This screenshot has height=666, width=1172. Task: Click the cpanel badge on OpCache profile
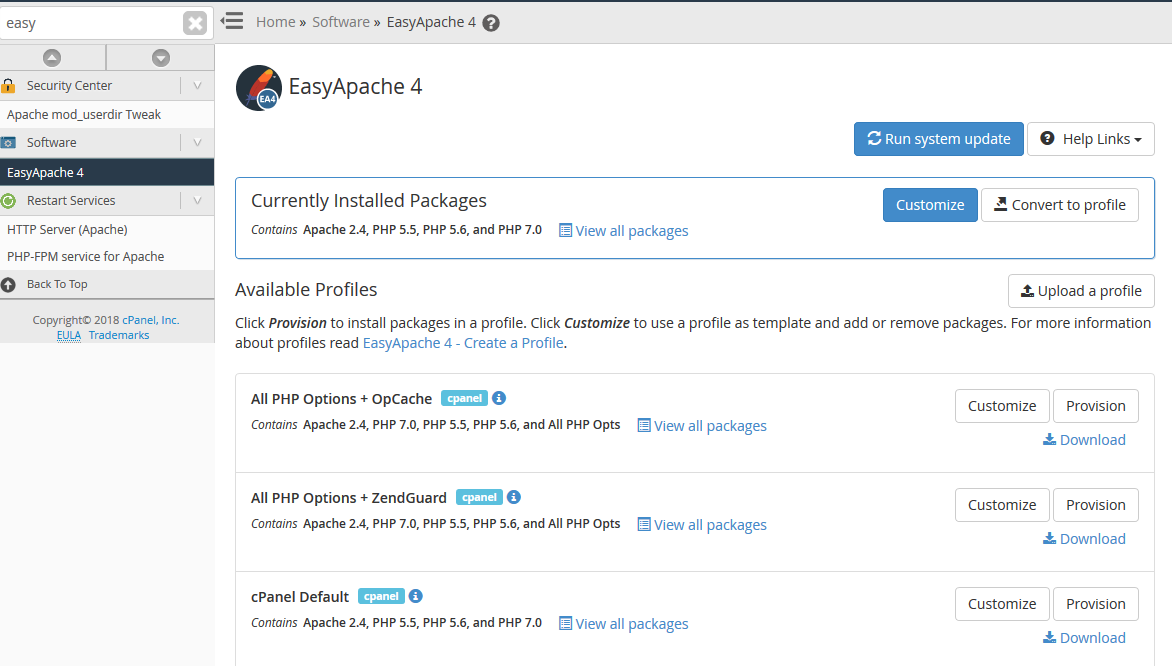(x=464, y=398)
